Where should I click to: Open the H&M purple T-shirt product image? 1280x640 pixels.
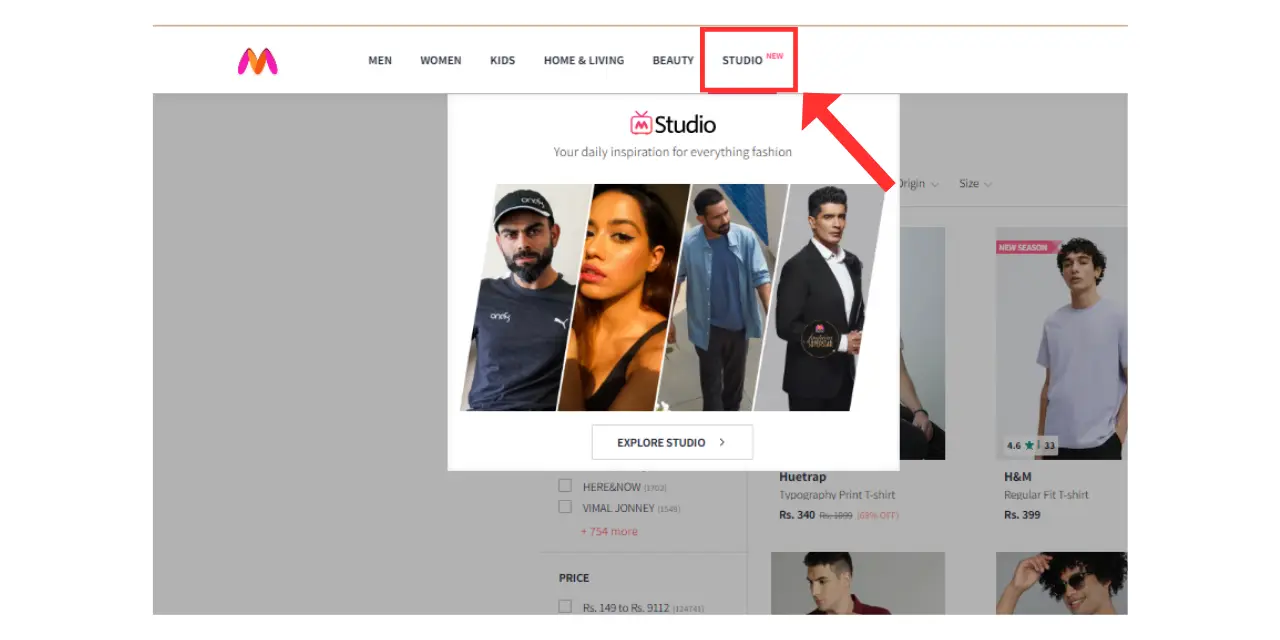coord(1061,343)
